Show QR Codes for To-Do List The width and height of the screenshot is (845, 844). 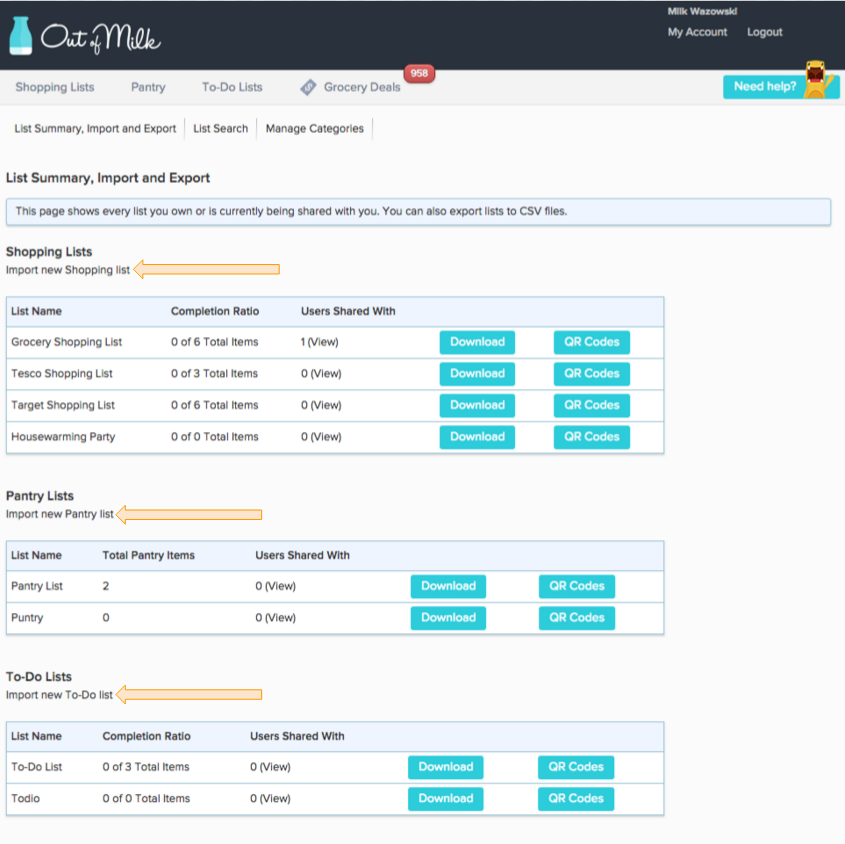[x=576, y=767]
